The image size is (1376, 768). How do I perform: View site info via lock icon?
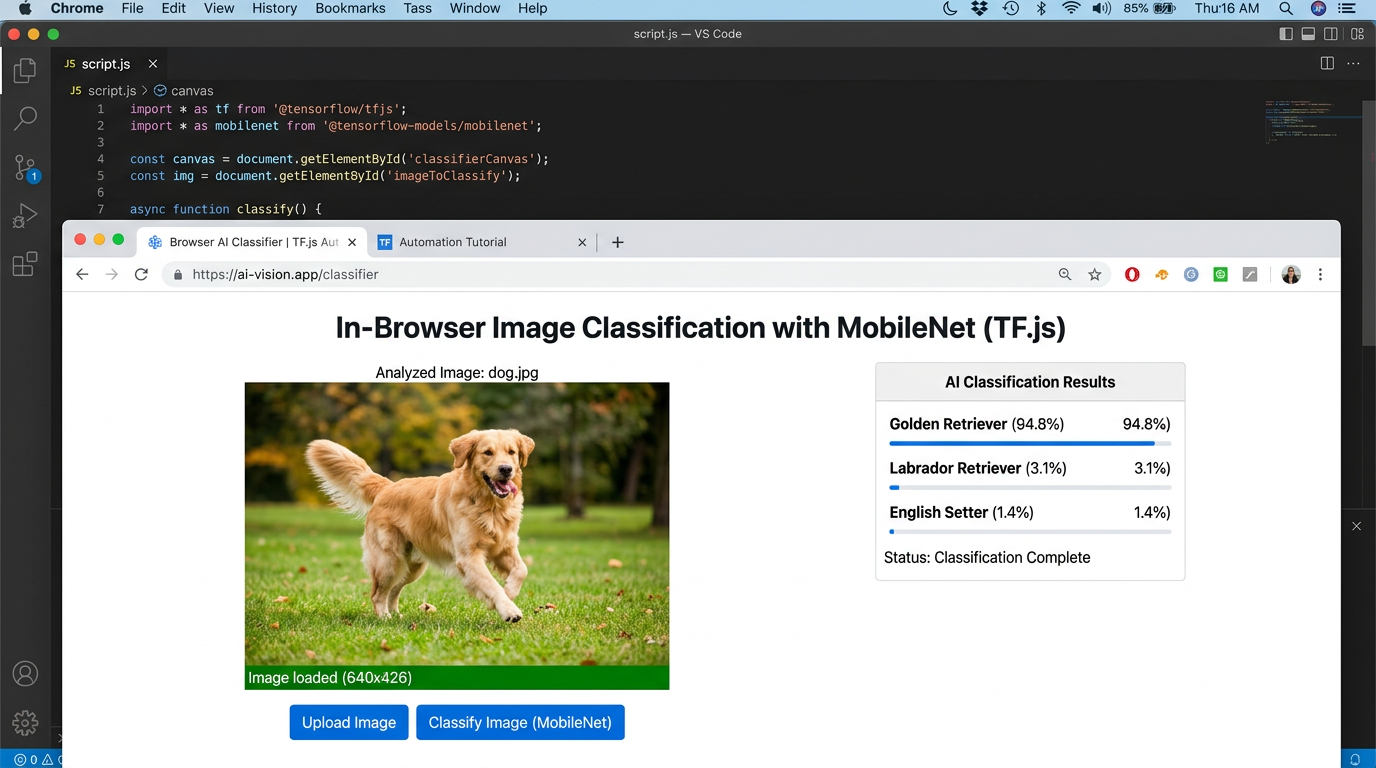coord(178,274)
